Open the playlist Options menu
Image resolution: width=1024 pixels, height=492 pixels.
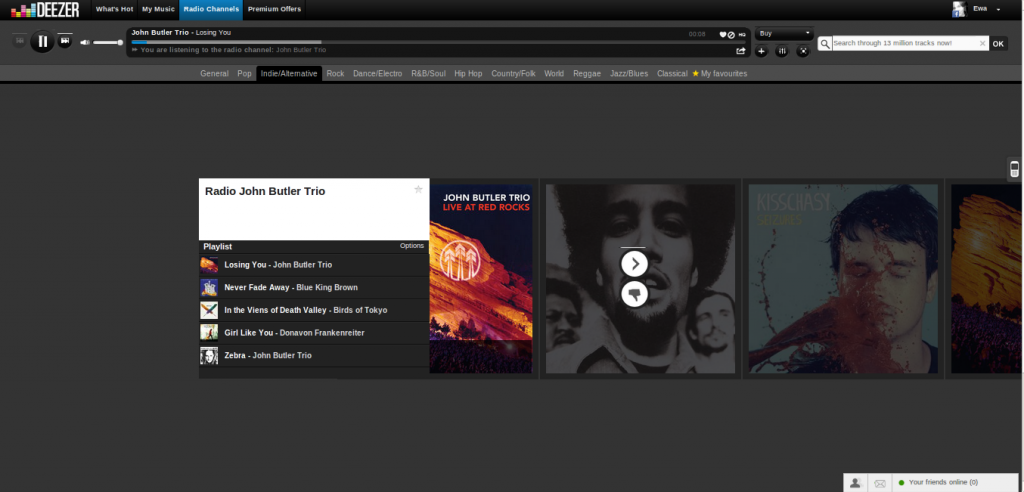point(412,246)
